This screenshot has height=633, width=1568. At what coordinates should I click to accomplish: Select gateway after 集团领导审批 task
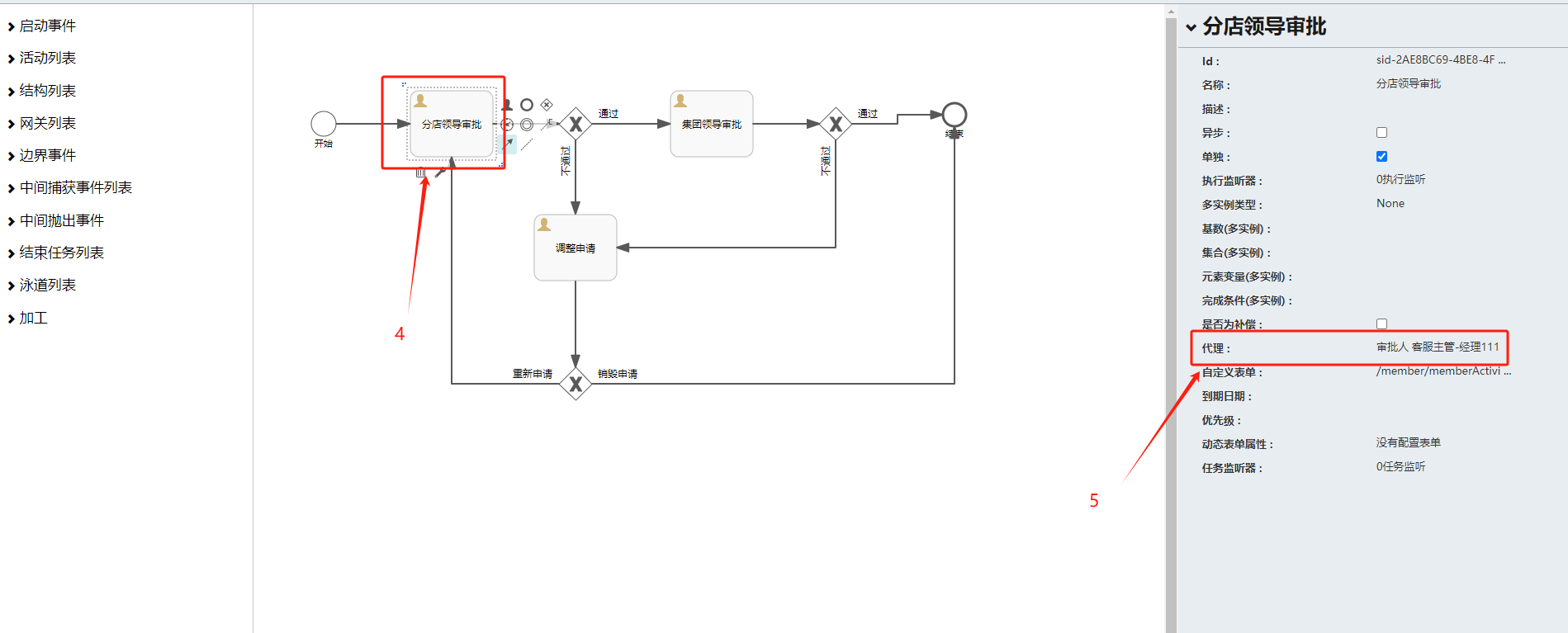[x=836, y=124]
